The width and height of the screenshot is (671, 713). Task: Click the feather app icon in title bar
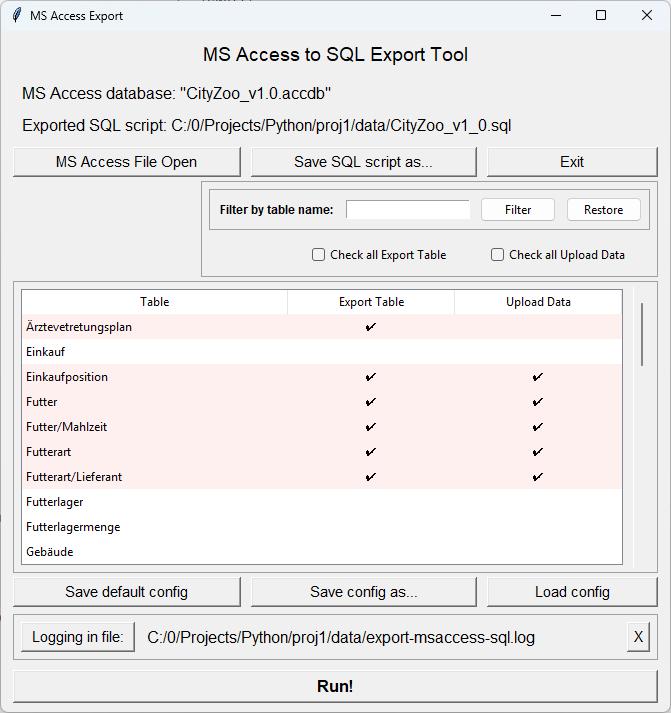coord(17,15)
